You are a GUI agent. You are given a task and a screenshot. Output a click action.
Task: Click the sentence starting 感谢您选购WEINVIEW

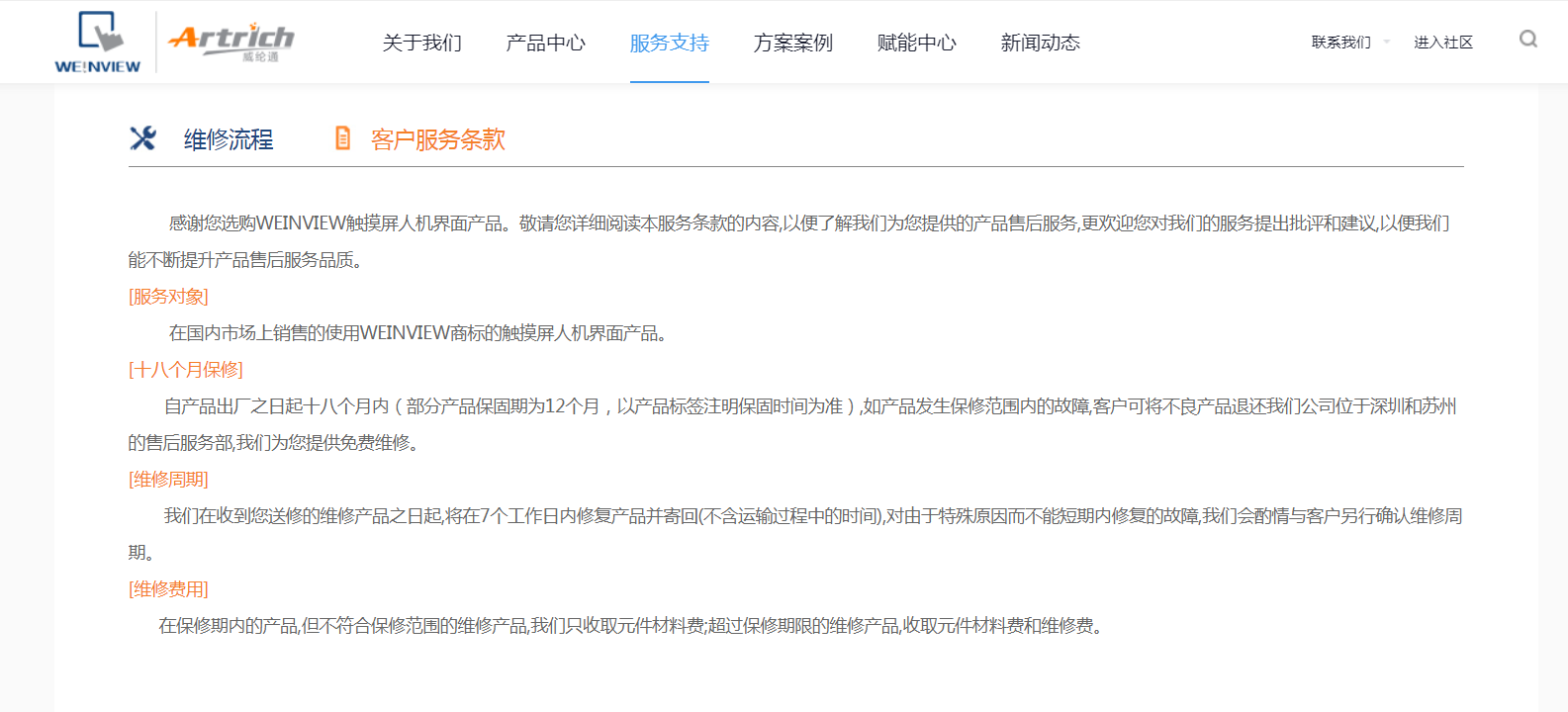[x=788, y=241]
